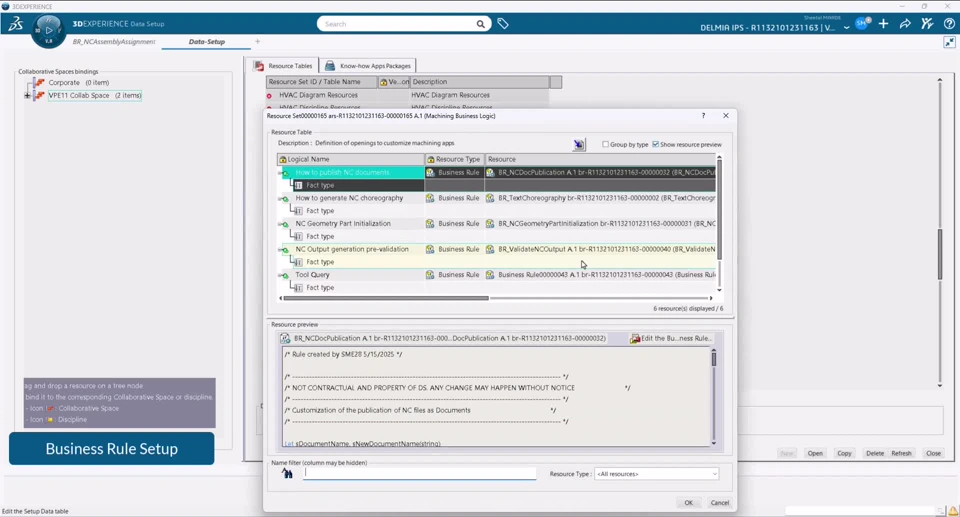Screen dimensions: 960x517
Task: Select the Corporate (0 item) tree entry
Action: click(x=79, y=83)
